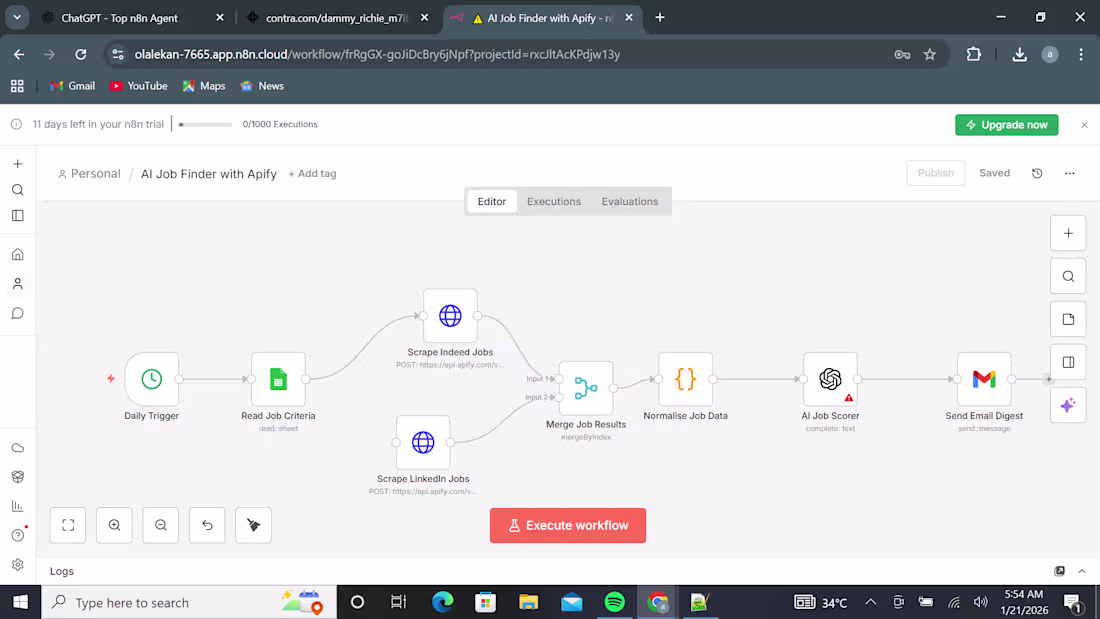1100x619 pixels.
Task: Undo the last canvas change
Action: pos(207,525)
